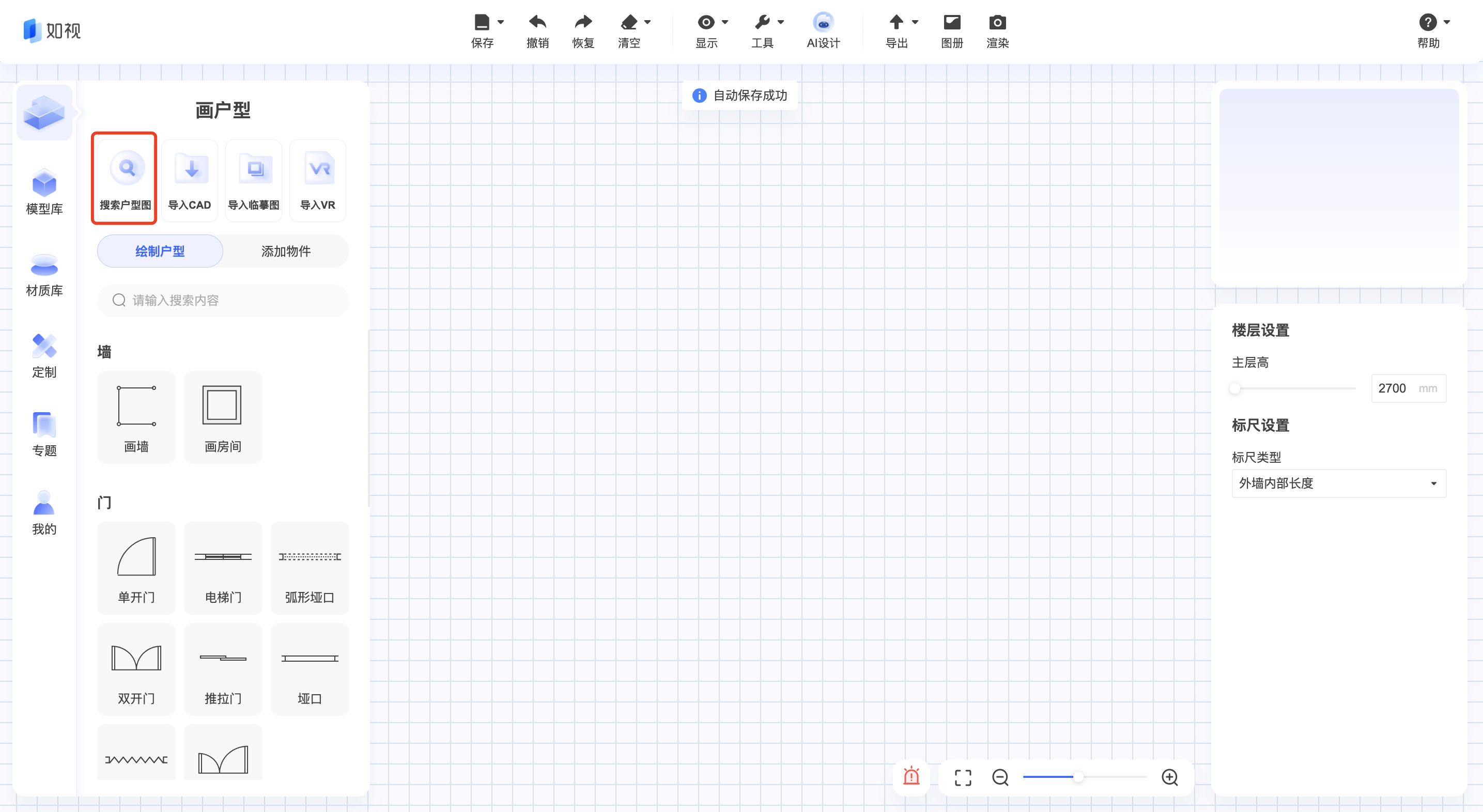The width and height of the screenshot is (1483, 812).
Task: Select the 推拉门 sliding door
Action: tap(223, 669)
